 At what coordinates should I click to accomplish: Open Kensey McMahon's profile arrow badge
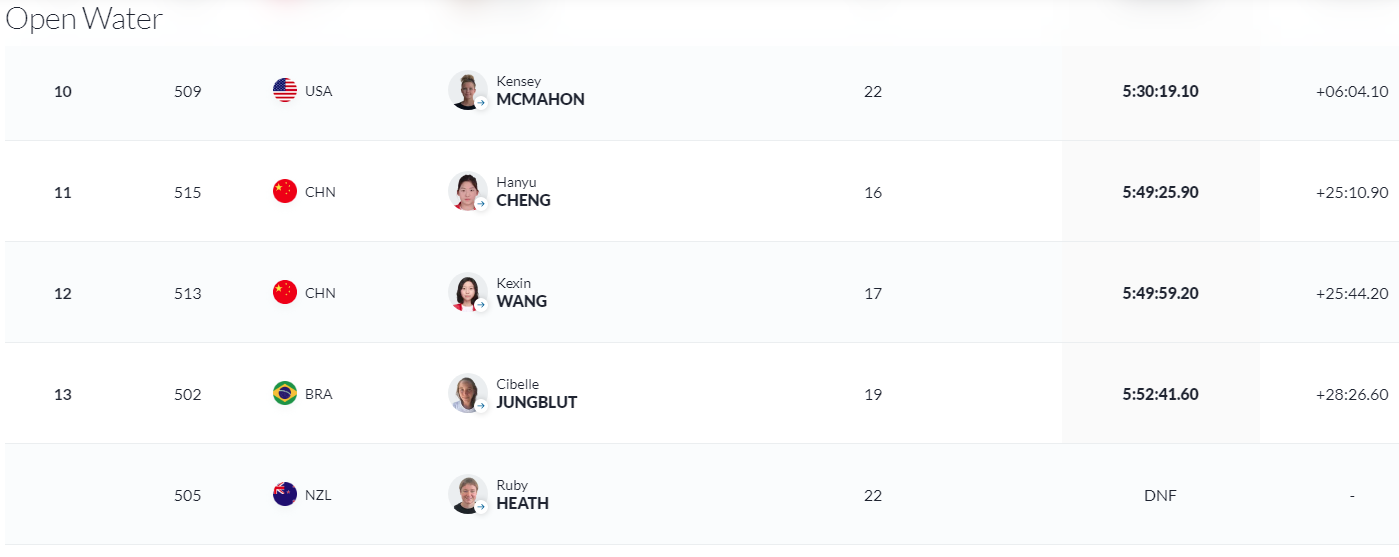481,102
